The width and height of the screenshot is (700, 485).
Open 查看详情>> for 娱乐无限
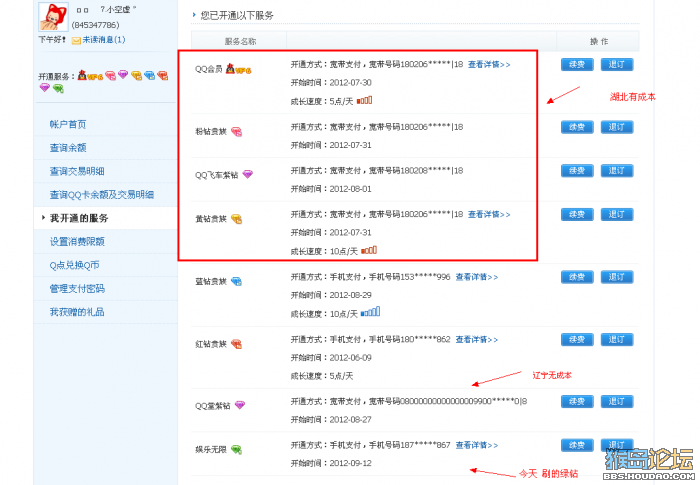(476, 445)
